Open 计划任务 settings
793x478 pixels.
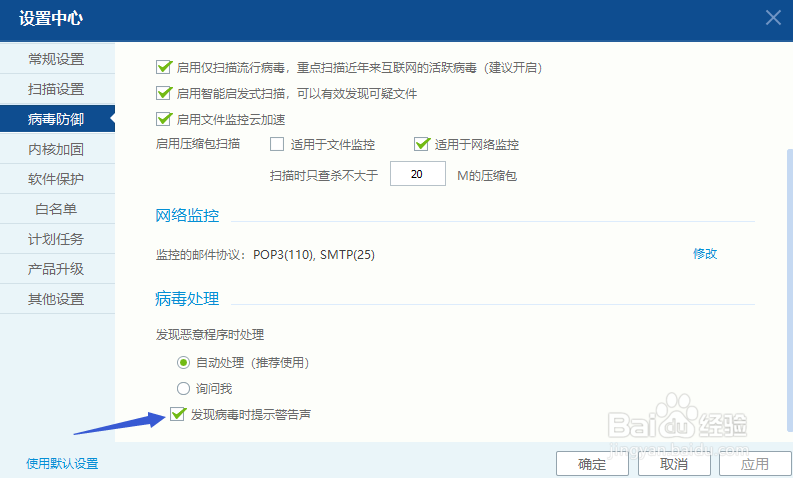point(57,239)
